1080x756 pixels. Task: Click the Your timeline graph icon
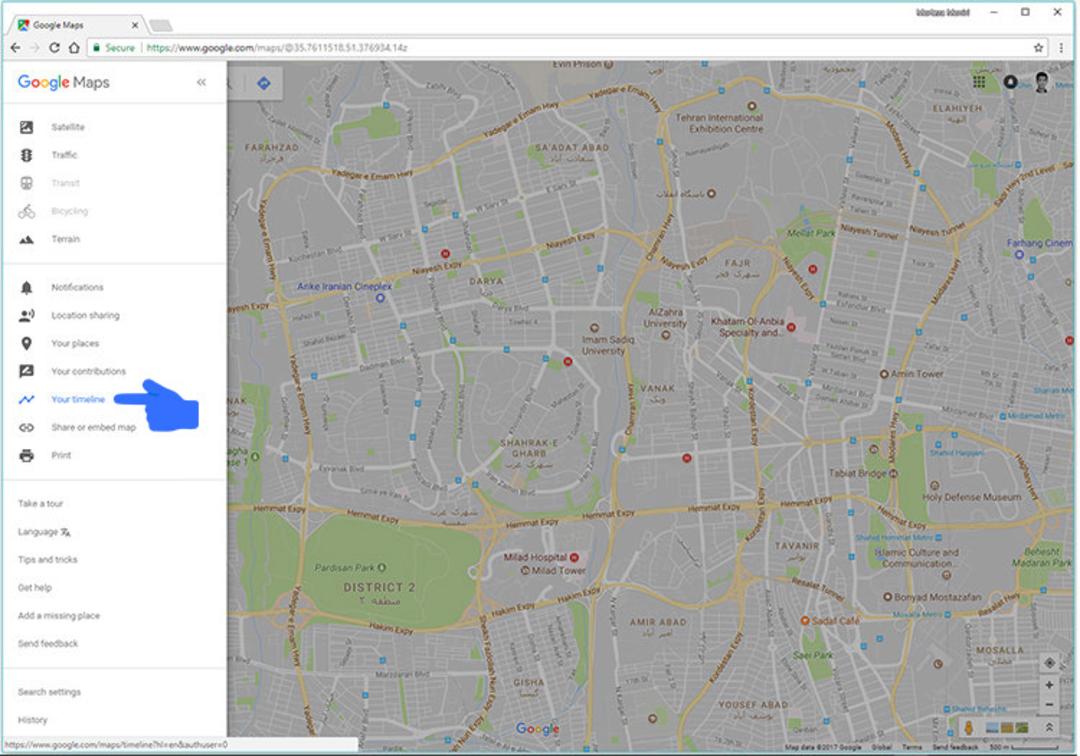click(x=26, y=399)
